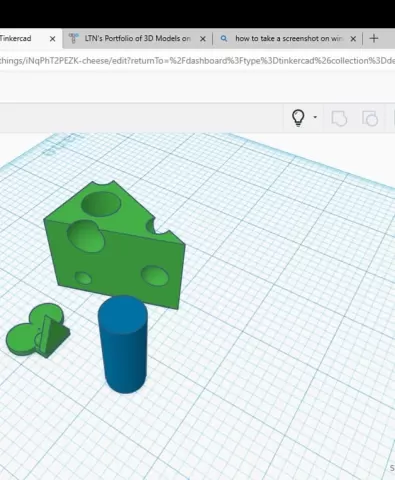Close the Tinkercad tab
The width and height of the screenshot is (395, 480).
pyautogui.click(x=52, y=39)
